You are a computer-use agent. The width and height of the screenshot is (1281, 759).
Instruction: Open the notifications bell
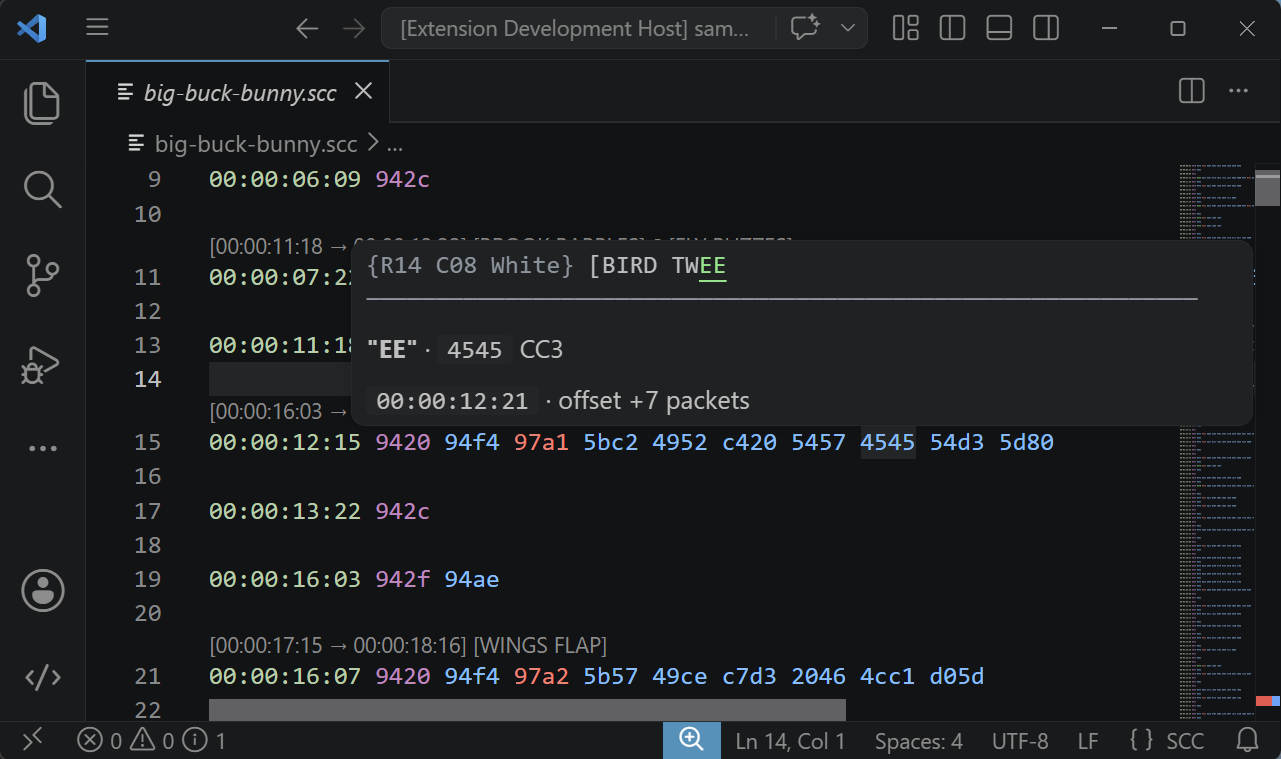[1248, 740]
